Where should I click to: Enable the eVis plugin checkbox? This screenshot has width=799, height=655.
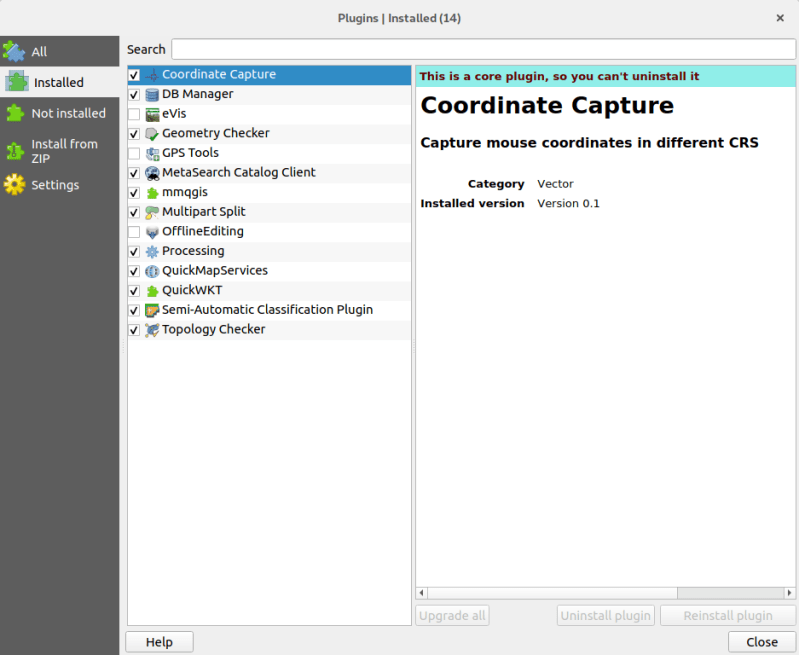134,114
